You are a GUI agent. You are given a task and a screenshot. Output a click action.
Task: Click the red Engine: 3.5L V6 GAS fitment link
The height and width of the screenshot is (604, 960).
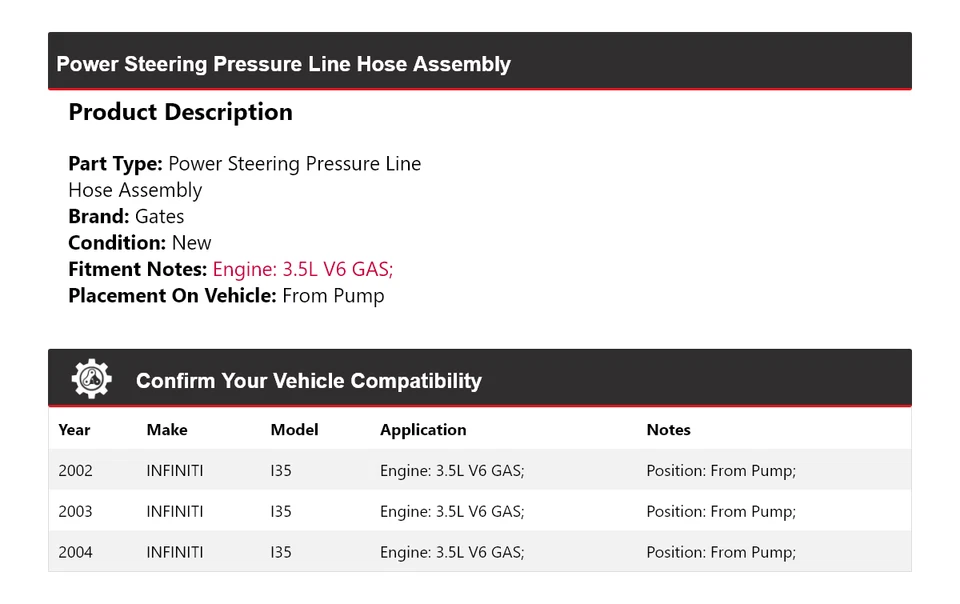point(302,269)
